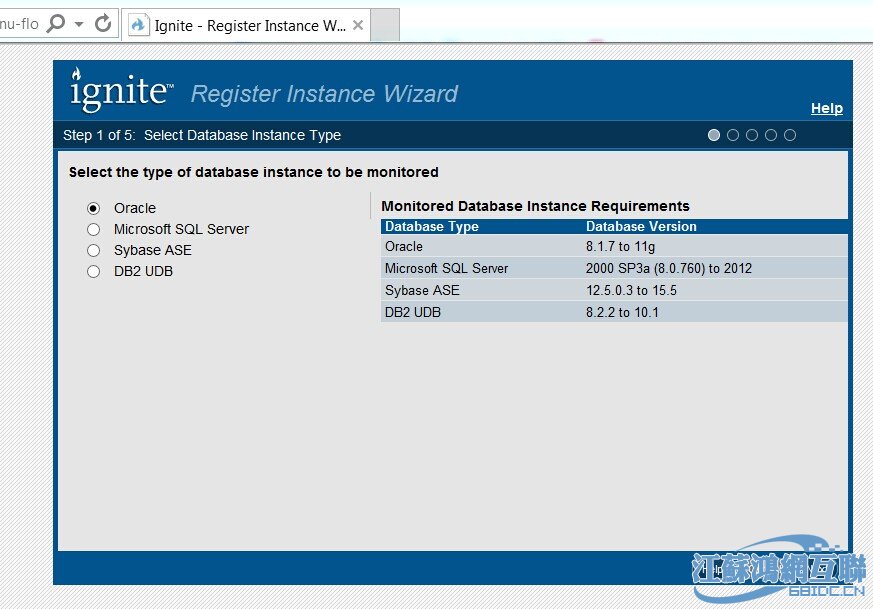Click the DB2 UDB table cell
The image size is (873, 609).
[413, 312]
